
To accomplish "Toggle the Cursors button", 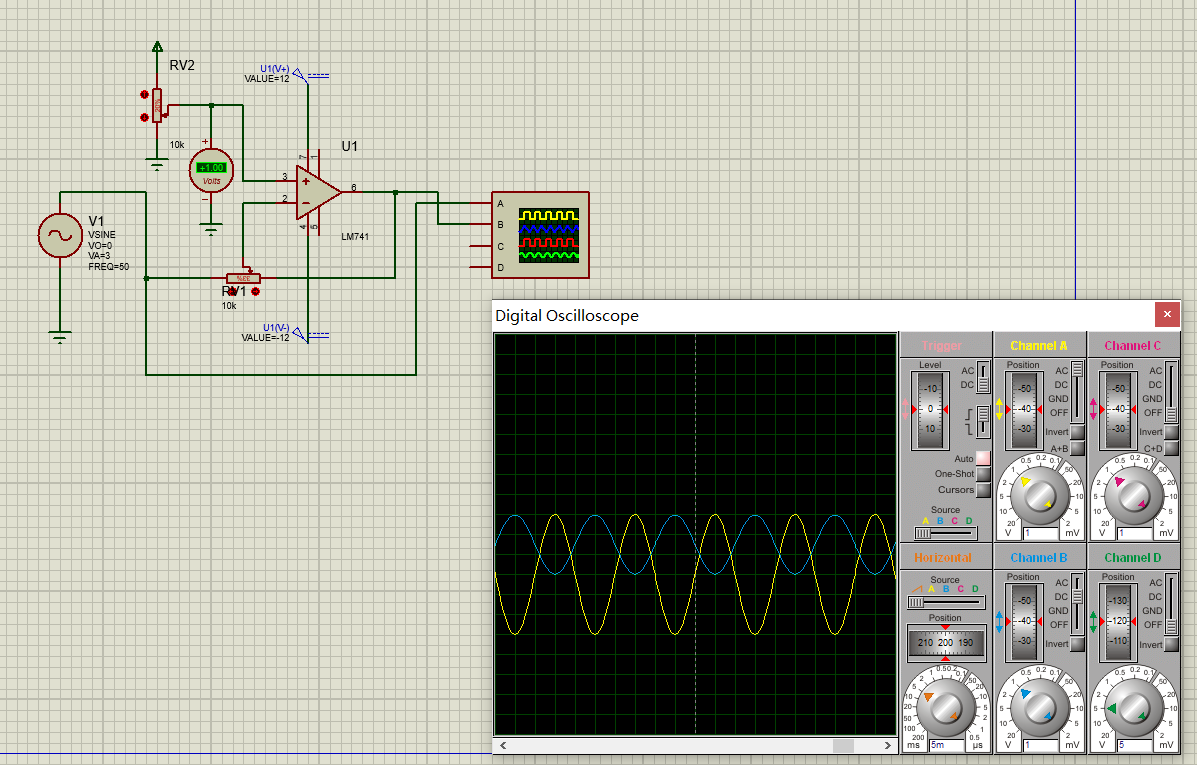I will click(983, 490).
